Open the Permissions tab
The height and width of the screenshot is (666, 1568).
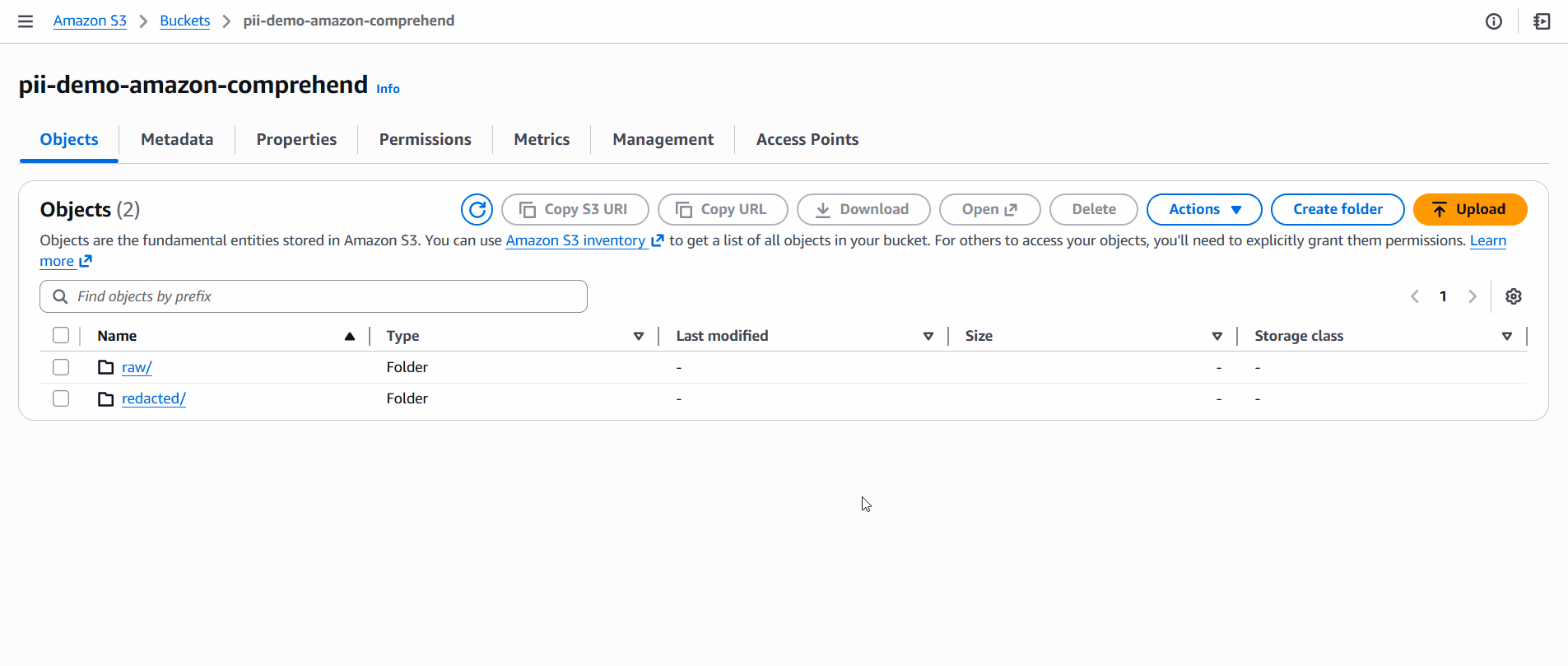(x=426, y=139)
